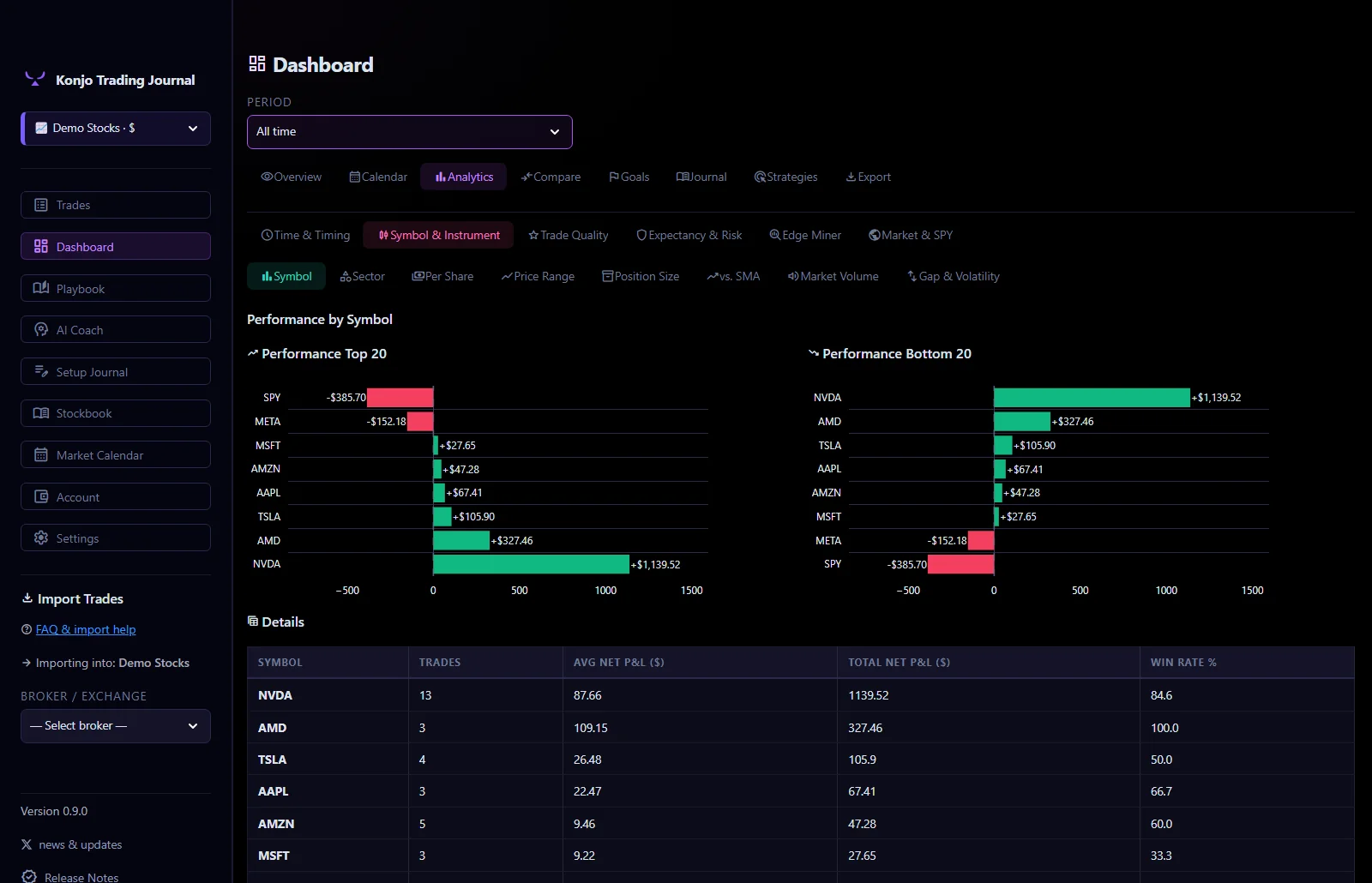
Task: Open Setup Journal from sidebar
Action: click(116, 371)
